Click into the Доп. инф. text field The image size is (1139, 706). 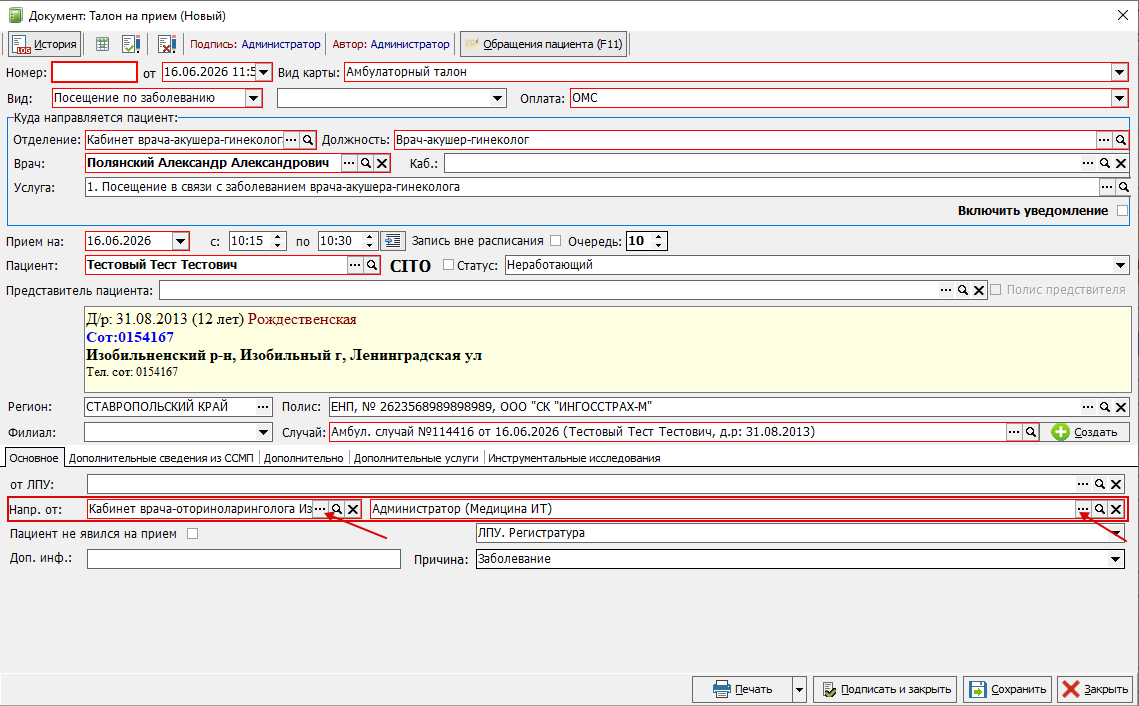243,559
